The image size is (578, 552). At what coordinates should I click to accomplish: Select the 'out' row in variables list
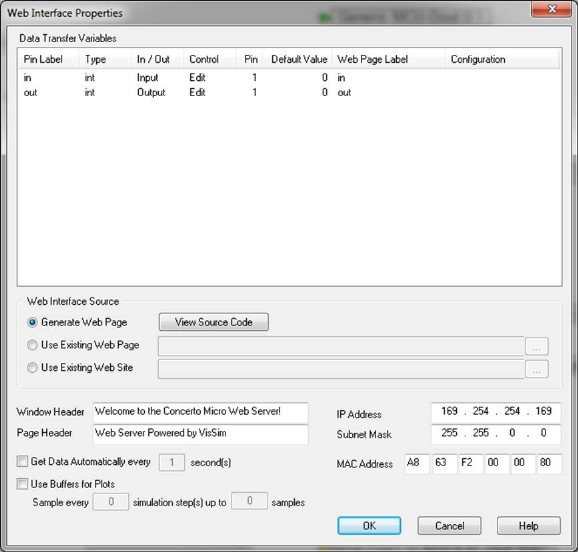pos(289,93)
